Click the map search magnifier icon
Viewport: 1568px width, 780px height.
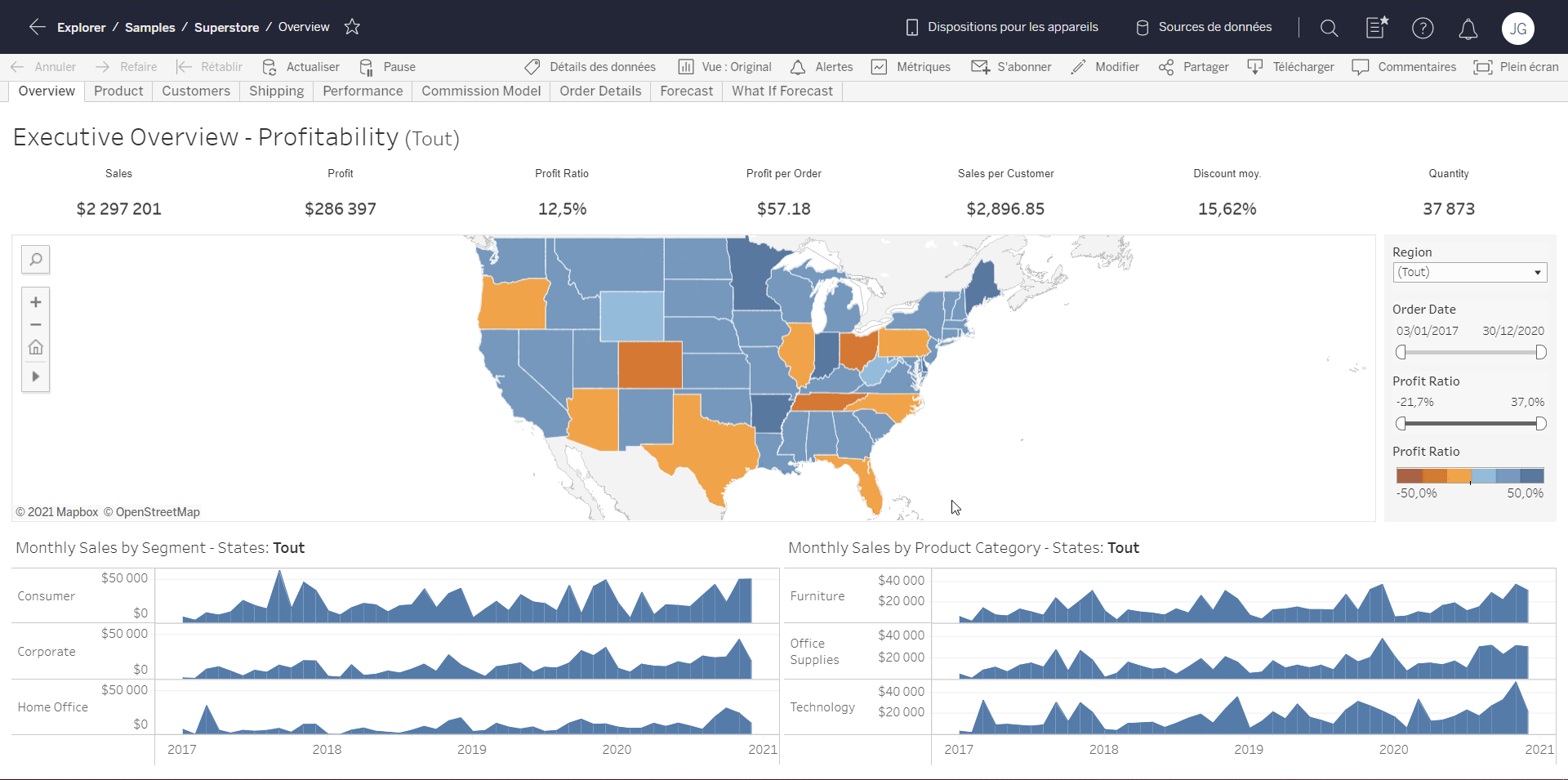click(x=36, y=260)
